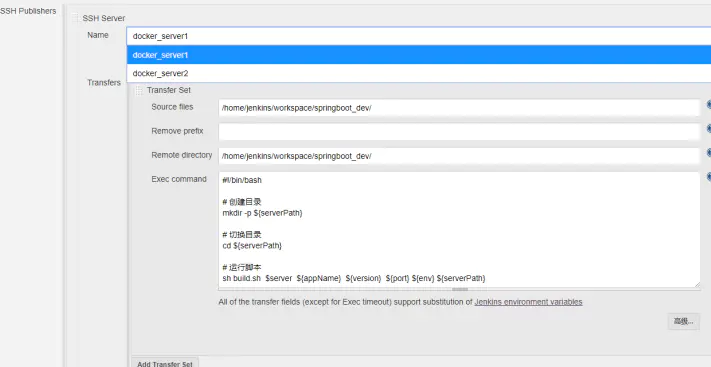Focus the empty Remove prefix field
This screenshot has height=367, width=711.
[459, 132]
